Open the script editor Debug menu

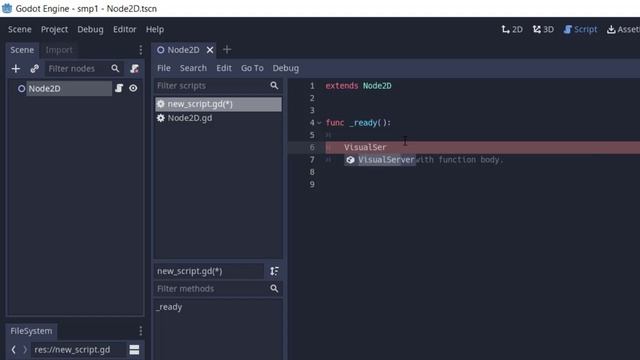285,68
